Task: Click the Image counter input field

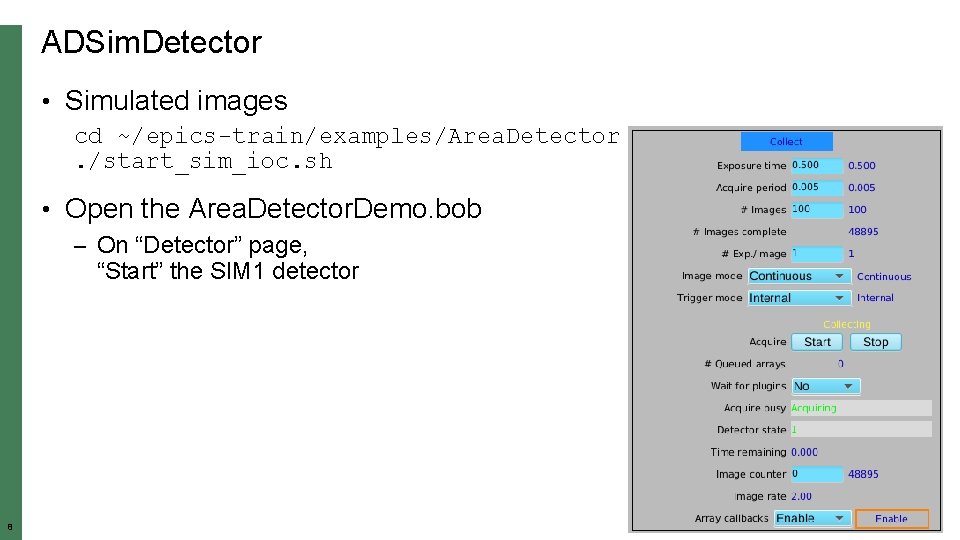Action: point(816,474)
